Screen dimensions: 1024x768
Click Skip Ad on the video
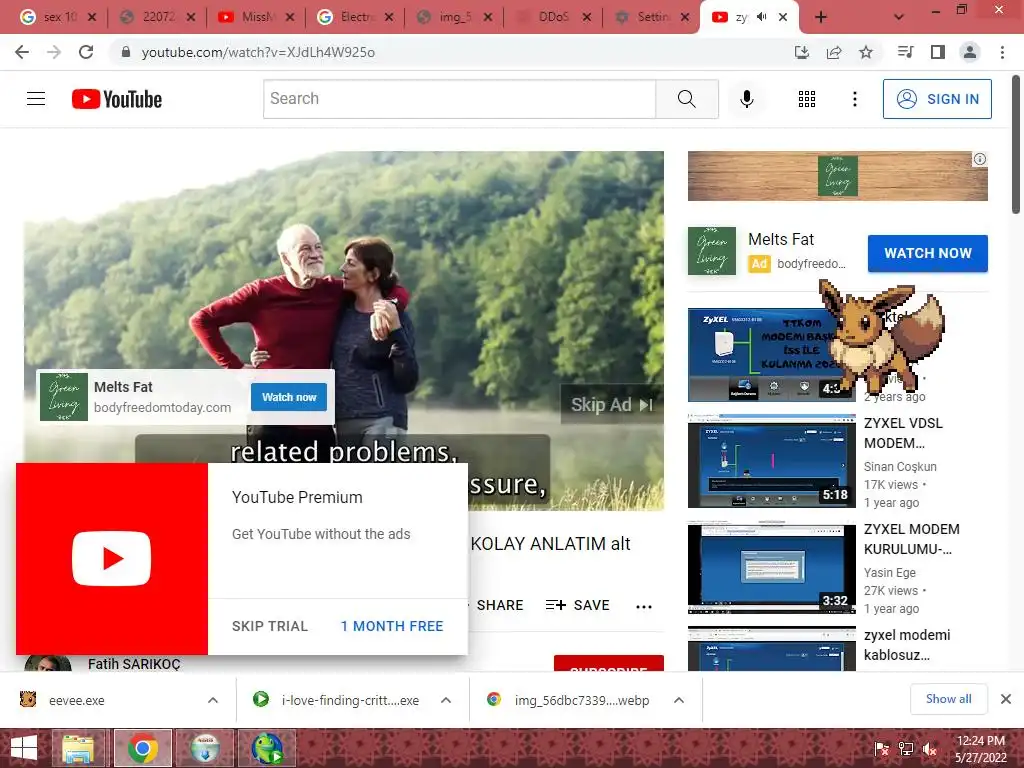[x=611, y=405]
